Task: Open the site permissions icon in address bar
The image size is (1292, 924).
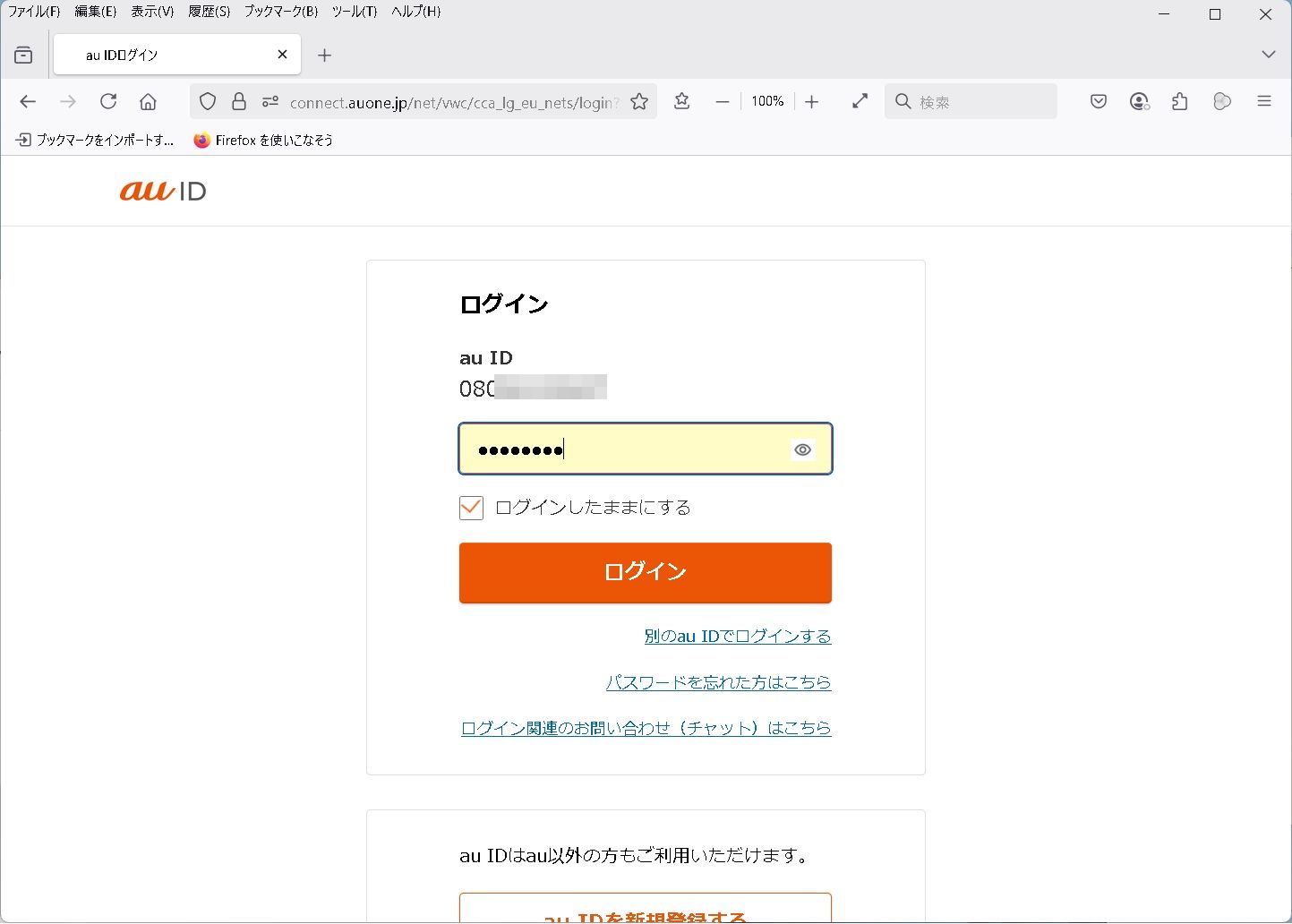Action: click(270, 102)
